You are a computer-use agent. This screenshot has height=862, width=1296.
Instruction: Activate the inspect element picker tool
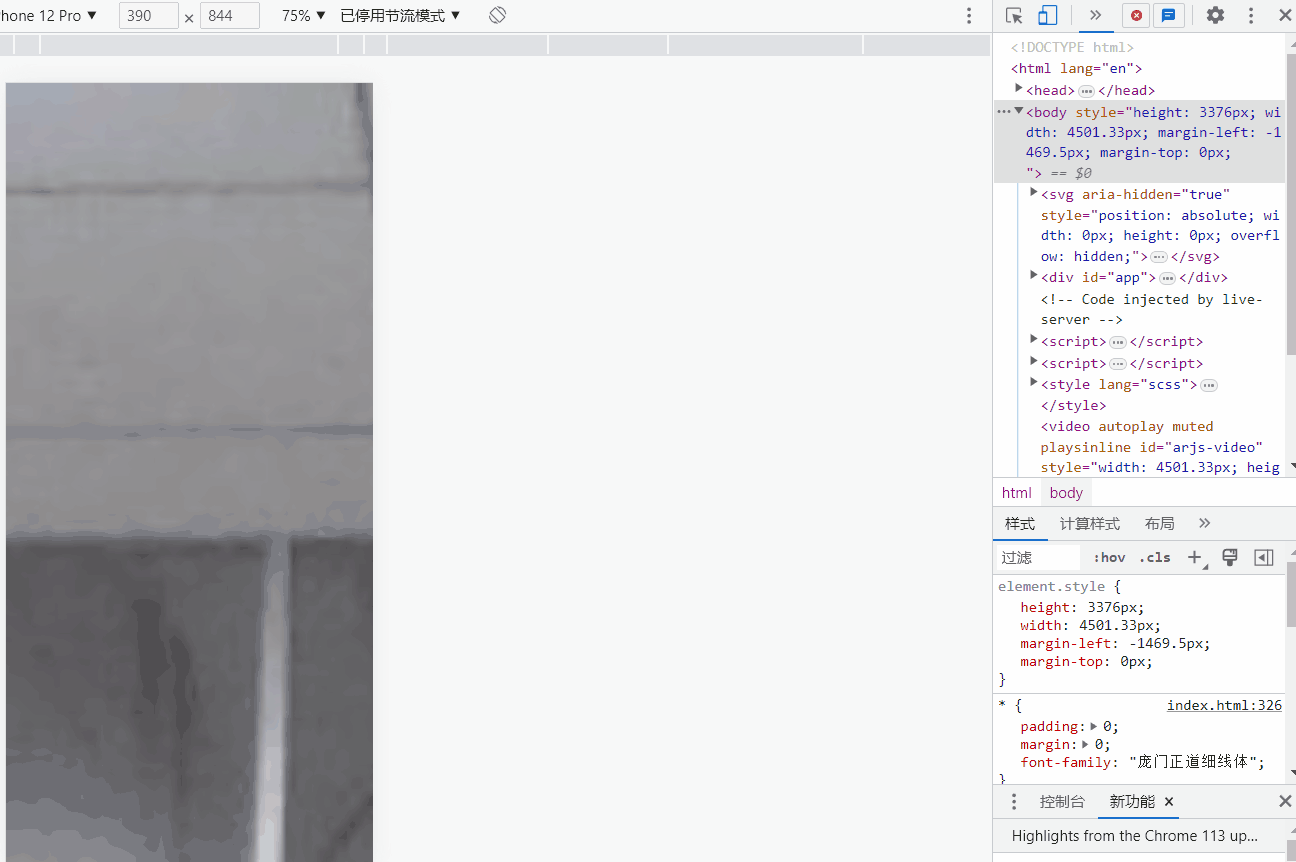pos(1014,16)
